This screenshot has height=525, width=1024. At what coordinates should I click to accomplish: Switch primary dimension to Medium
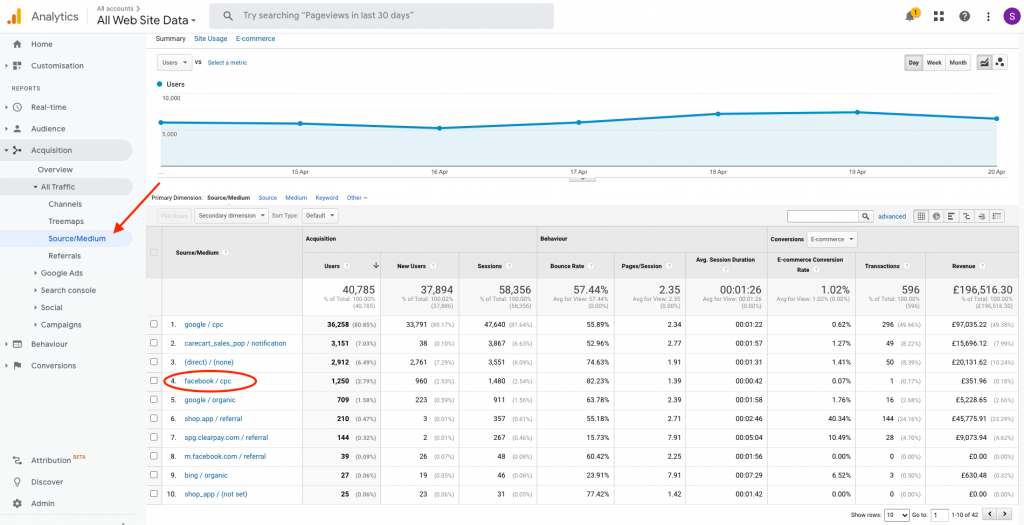(296, 197)
